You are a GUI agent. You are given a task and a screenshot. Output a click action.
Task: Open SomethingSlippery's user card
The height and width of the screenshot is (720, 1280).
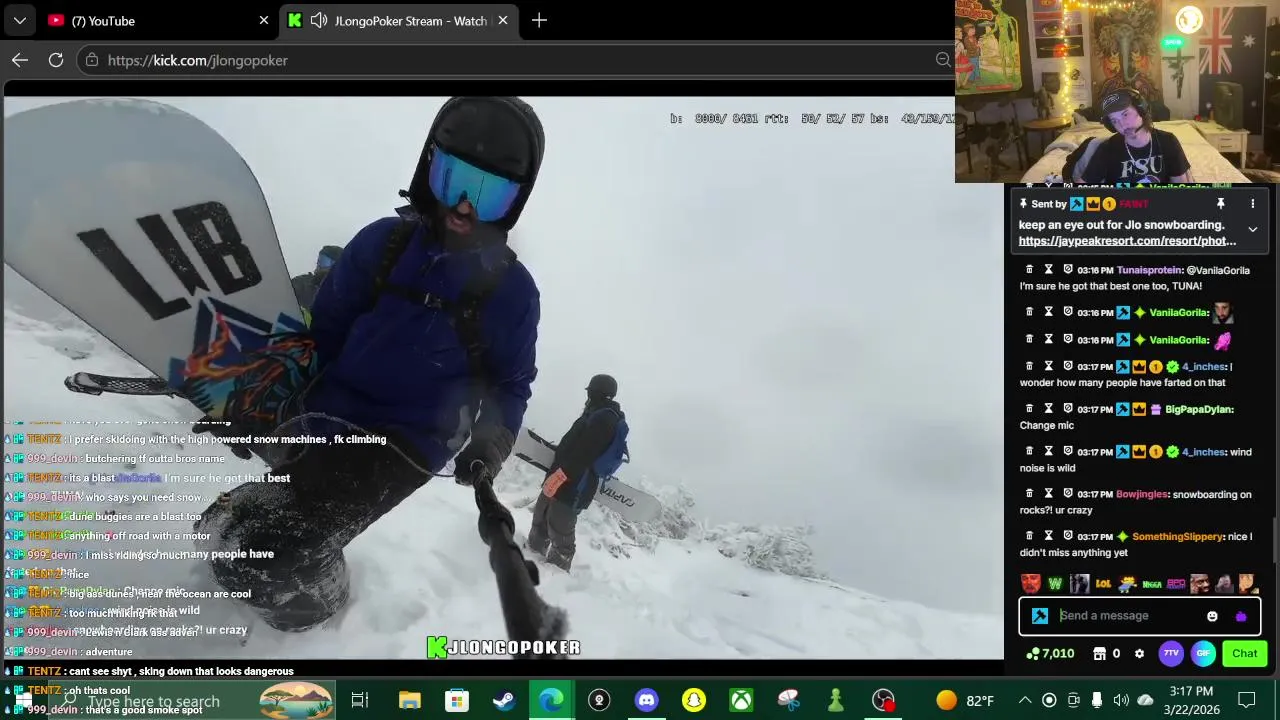click(x=1177, y=537)
